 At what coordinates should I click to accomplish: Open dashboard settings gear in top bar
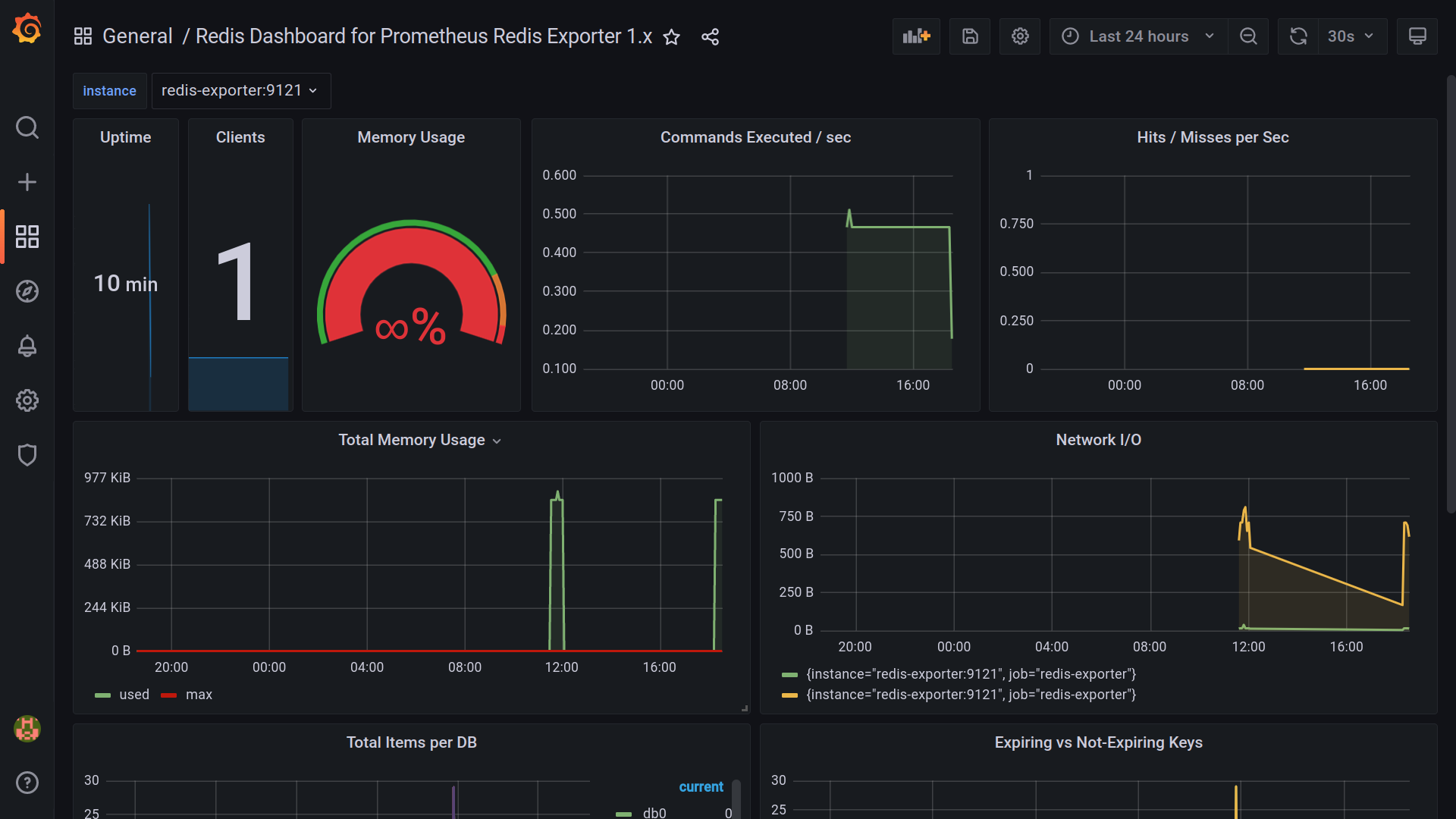[x=1020, y=36]
